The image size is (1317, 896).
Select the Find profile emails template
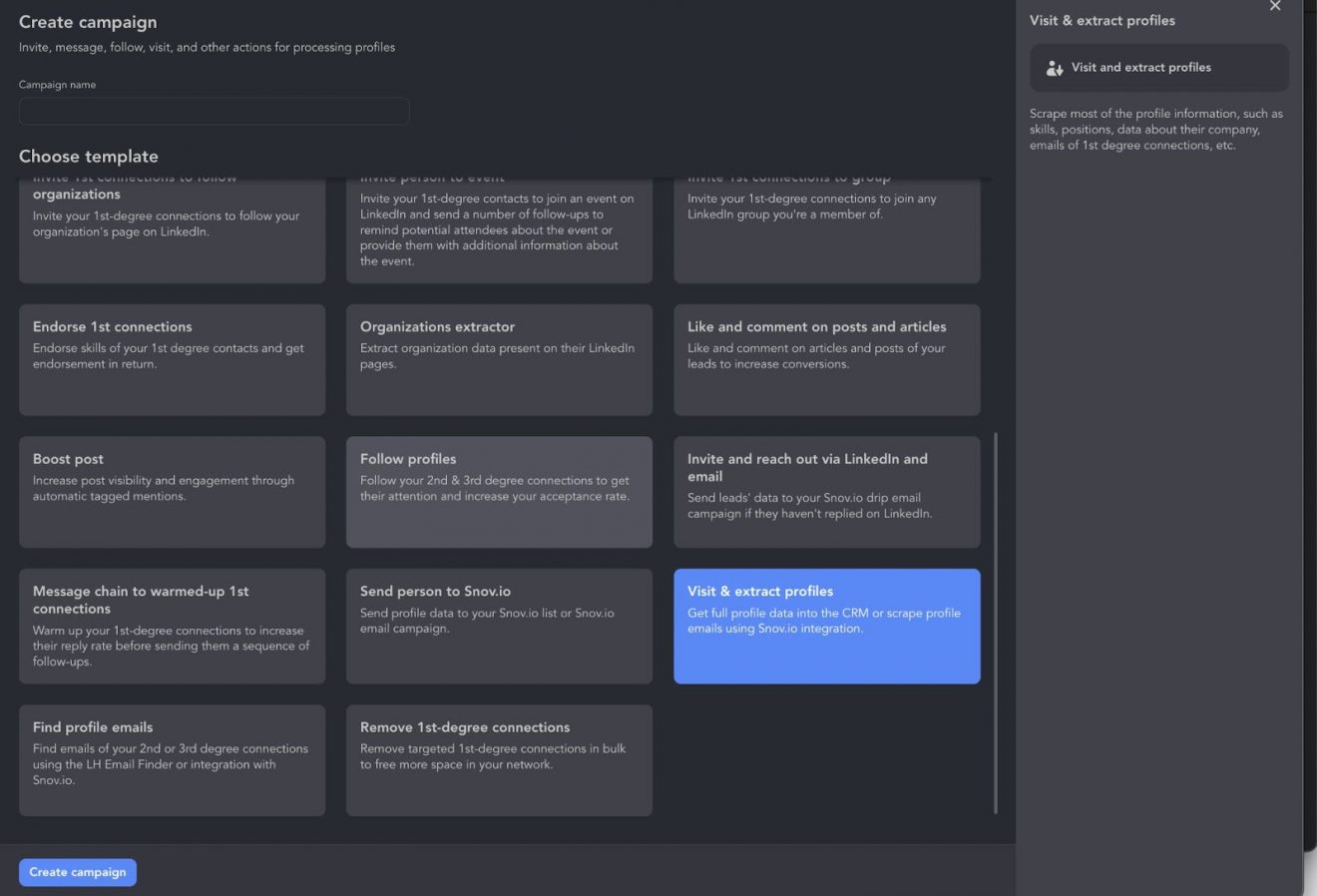(172, 760)
